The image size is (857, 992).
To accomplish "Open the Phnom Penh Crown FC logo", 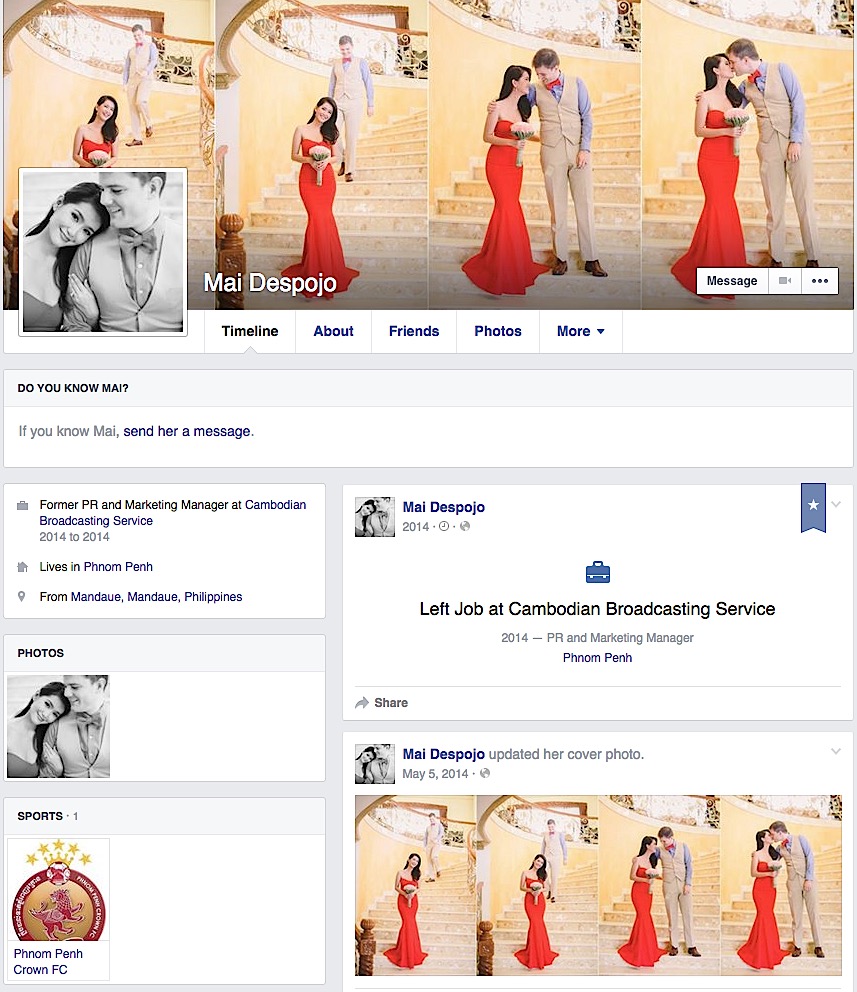I will pyautogui.click(x=58, y=890).
